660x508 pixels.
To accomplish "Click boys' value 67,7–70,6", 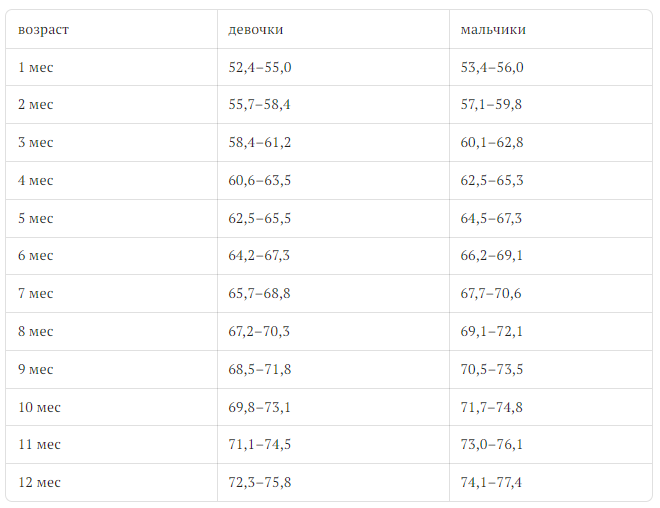I will (491, 294).
